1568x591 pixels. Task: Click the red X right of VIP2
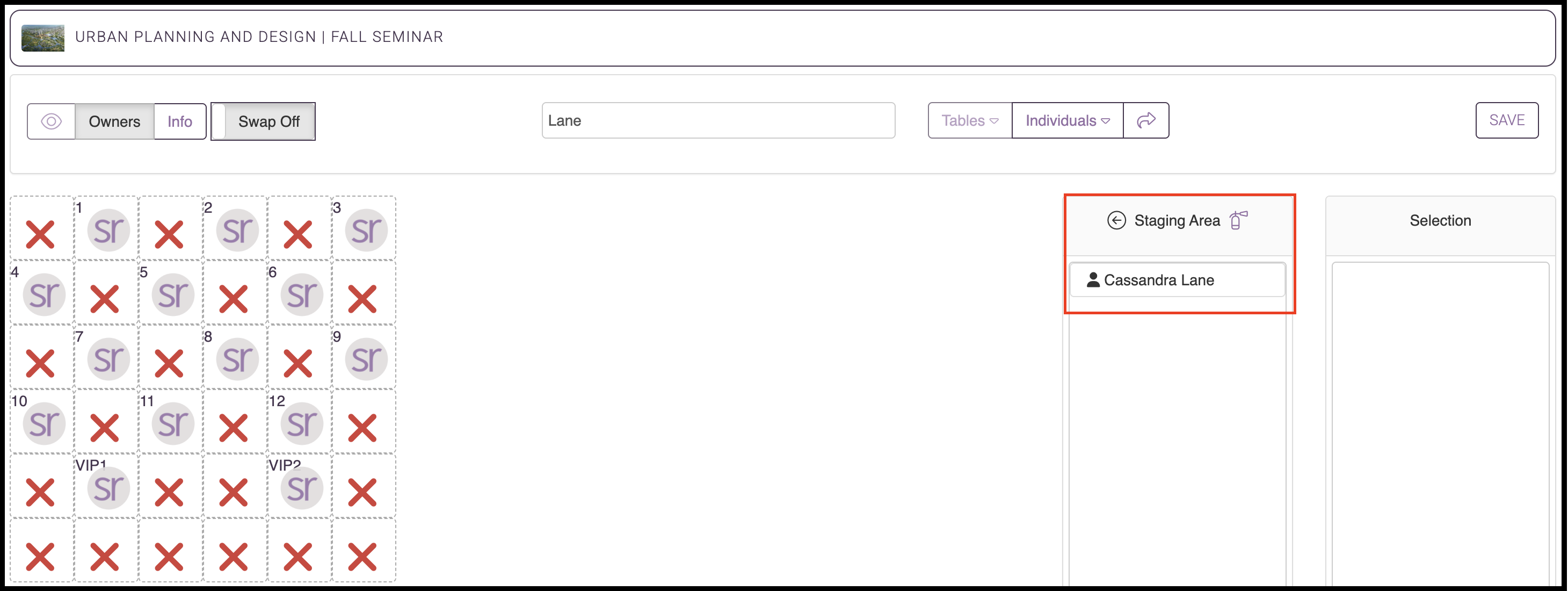pos(363,493)
